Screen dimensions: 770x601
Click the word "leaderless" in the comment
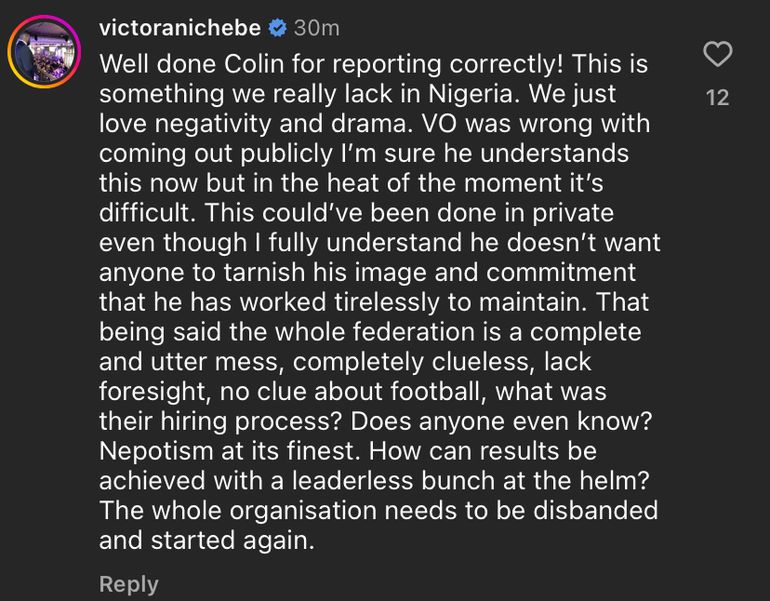[x=375, y=480]
